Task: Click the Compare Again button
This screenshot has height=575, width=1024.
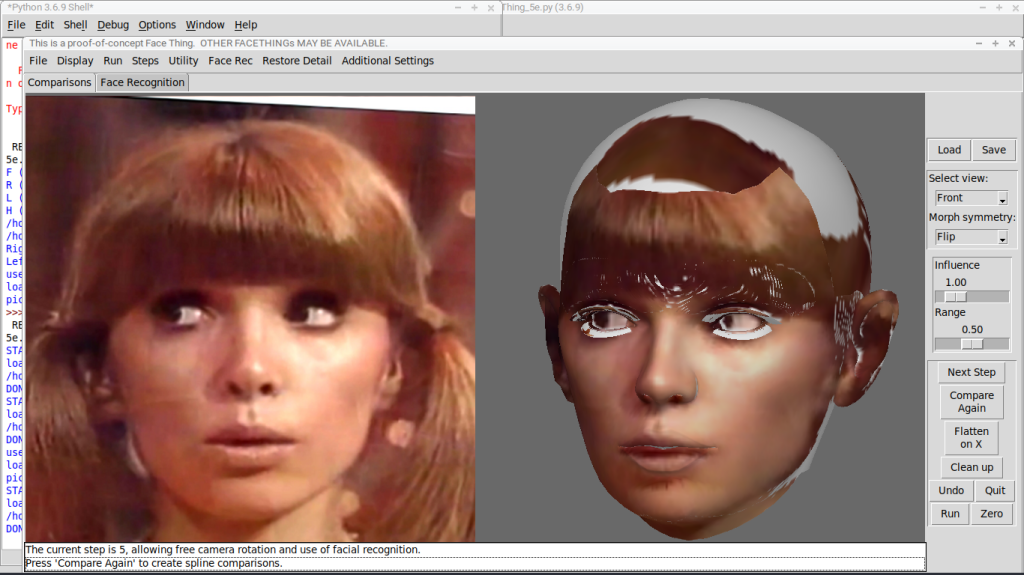Action: [x=971, y=402]
